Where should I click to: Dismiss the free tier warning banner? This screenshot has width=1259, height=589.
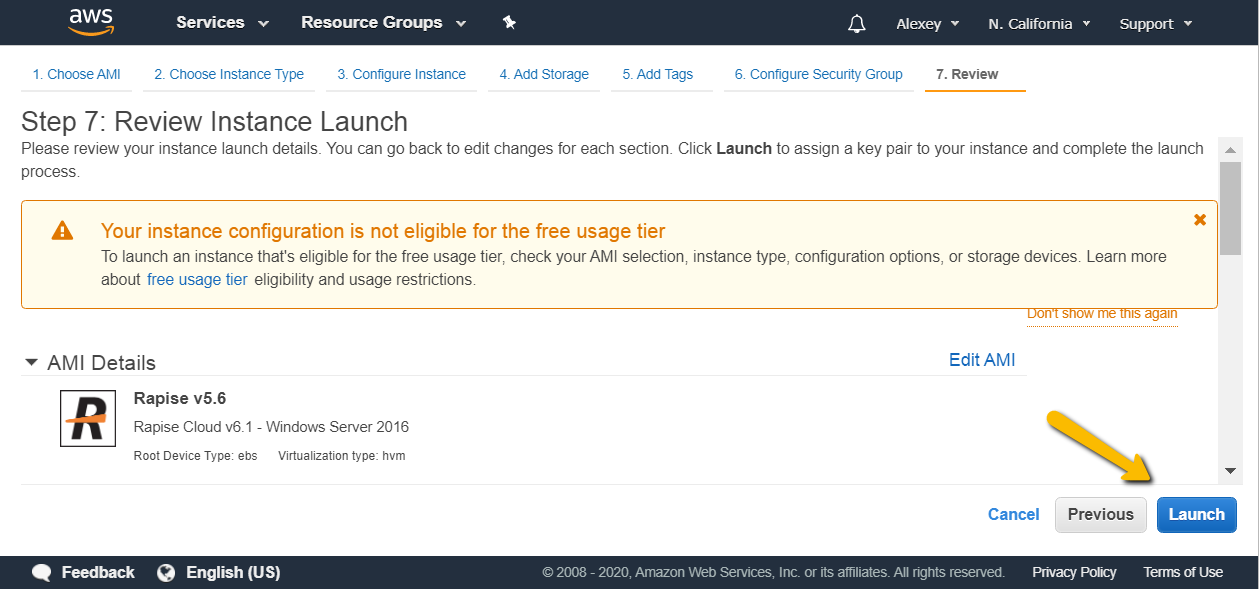pyautogui.click(x=1200, y=220)
